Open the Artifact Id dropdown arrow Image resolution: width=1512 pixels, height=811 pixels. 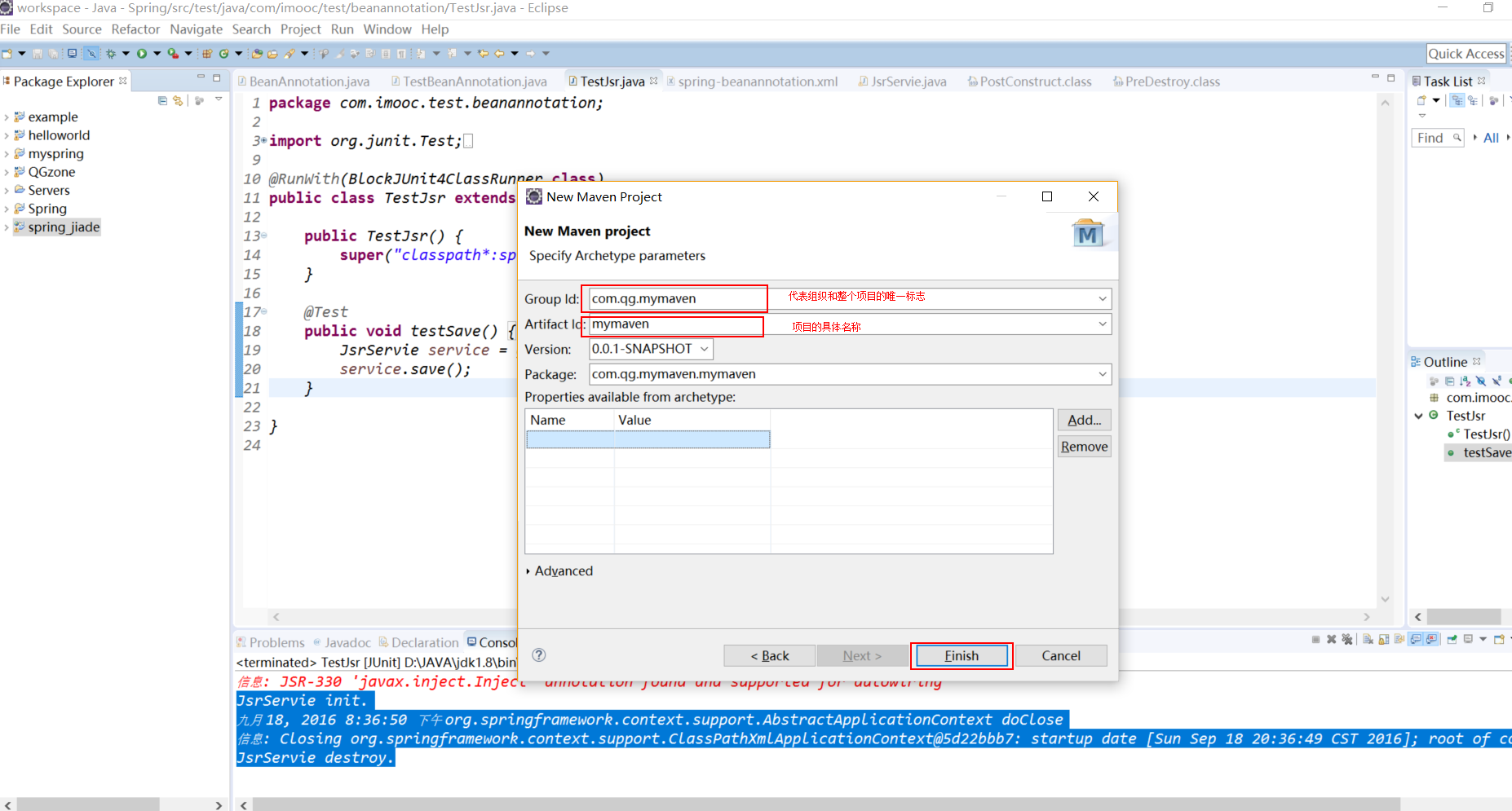click(1103, 324)
